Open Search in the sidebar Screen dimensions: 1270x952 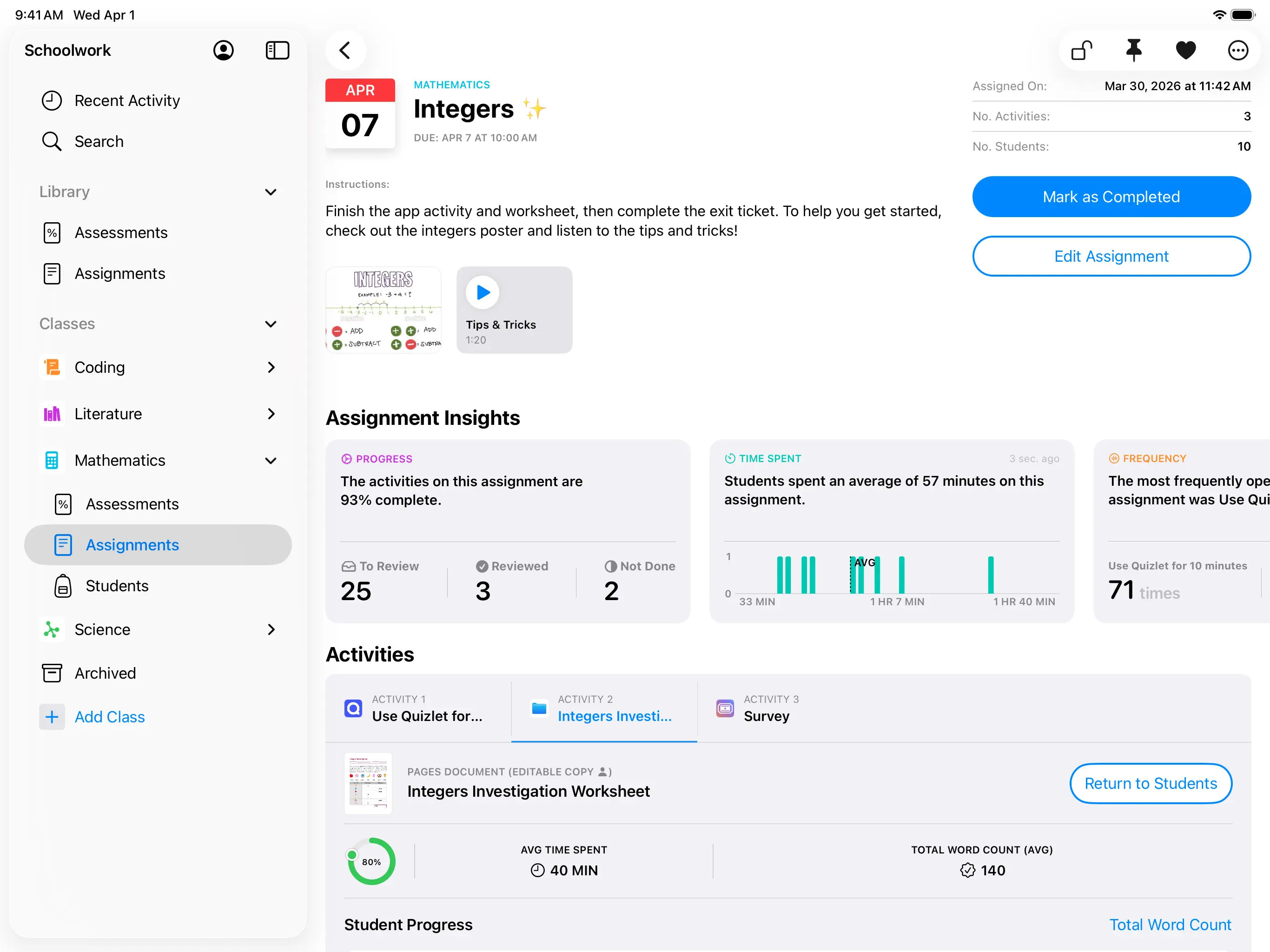pyautogui.click(x=99, y=141)
